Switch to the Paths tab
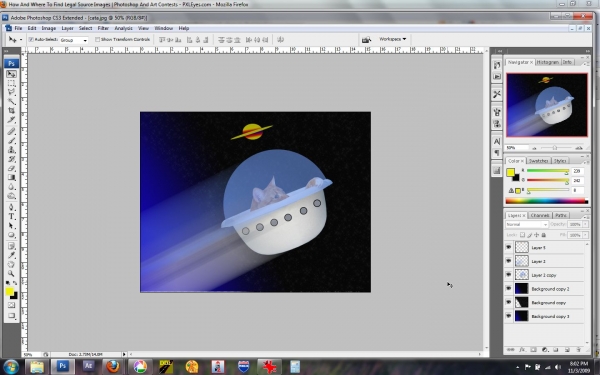 point(561,215)
